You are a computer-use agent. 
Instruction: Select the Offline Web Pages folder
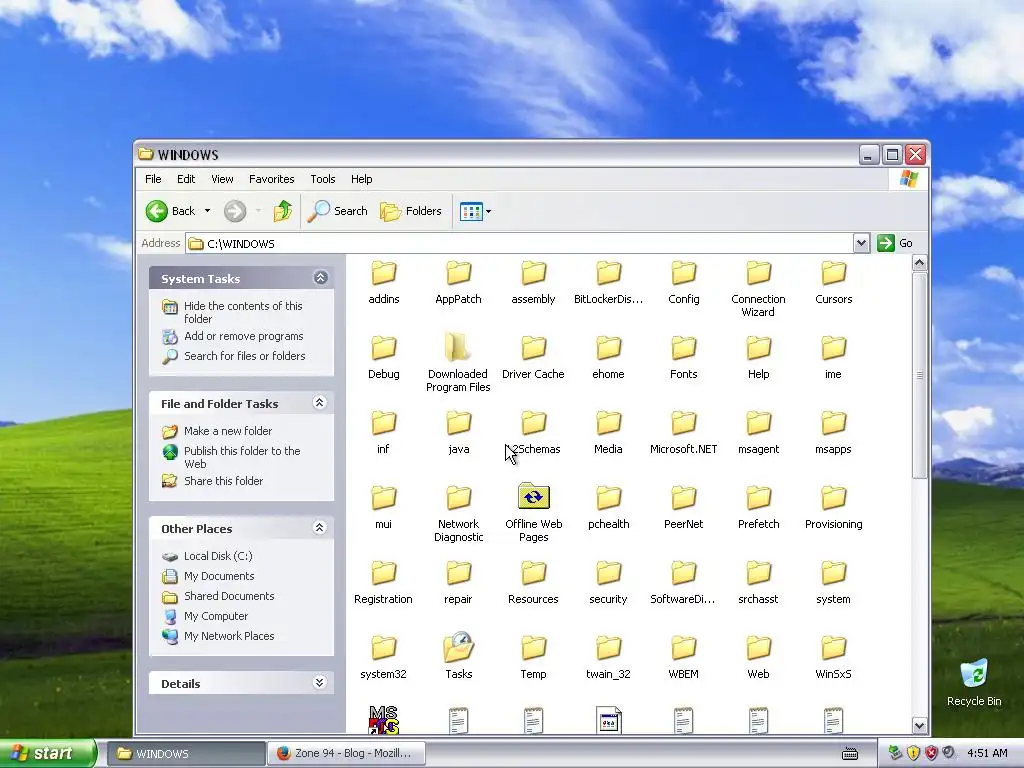click(534, 513)
